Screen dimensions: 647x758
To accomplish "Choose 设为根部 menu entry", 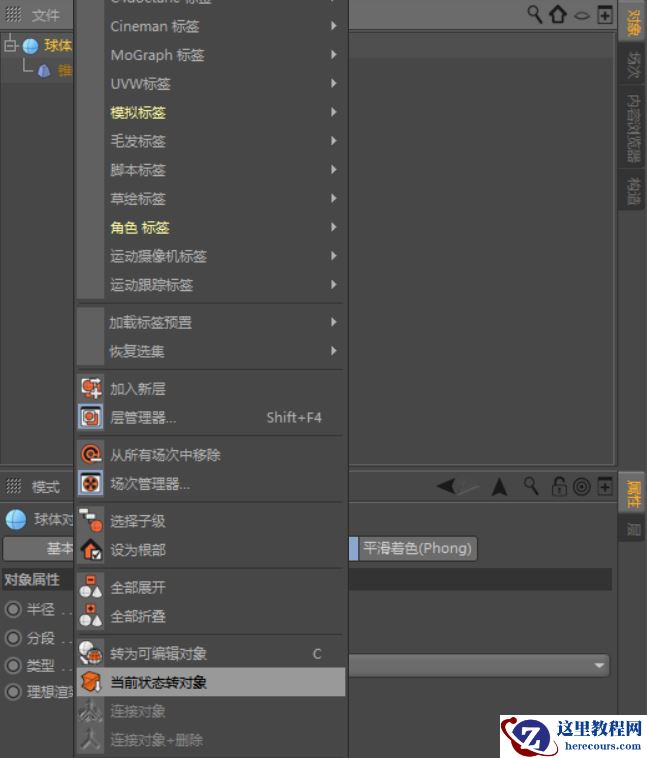I will click(212, 549).
